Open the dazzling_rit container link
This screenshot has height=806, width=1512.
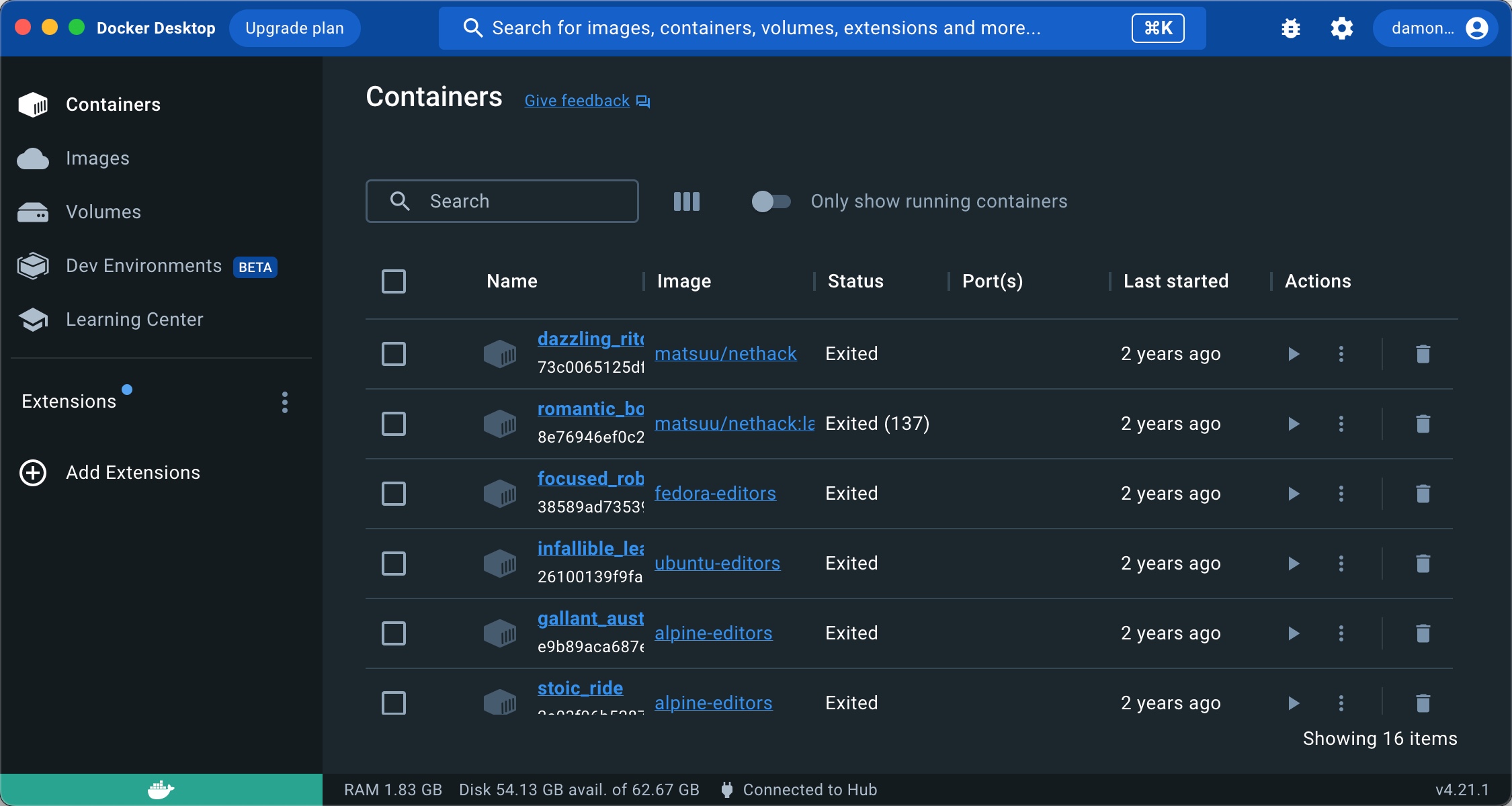point(591,339)
